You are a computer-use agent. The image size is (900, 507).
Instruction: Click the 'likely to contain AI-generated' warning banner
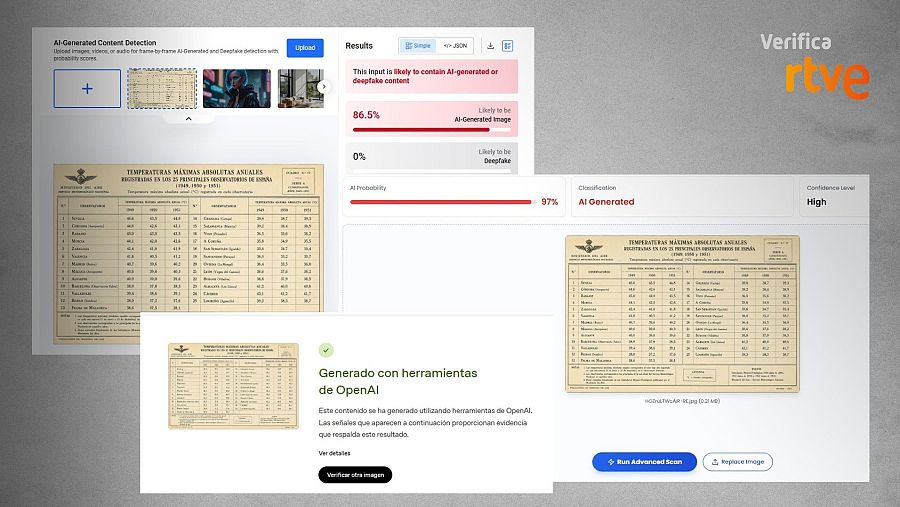[x=432, y=76]
